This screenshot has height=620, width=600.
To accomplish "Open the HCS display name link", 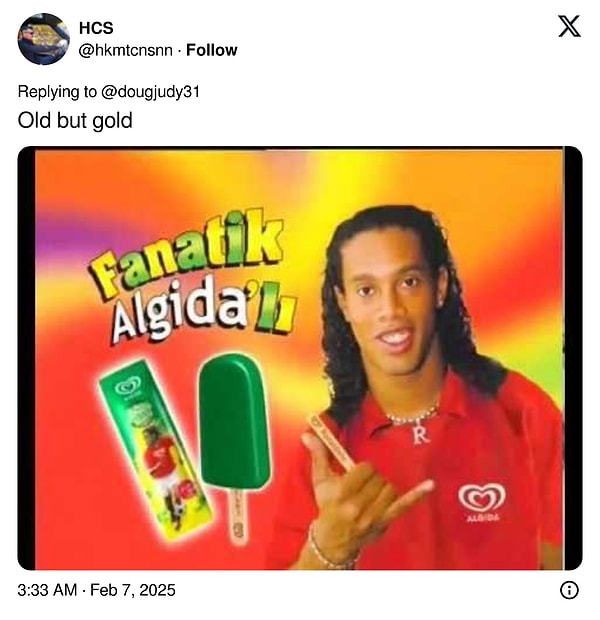I will [x=96, y=28].
